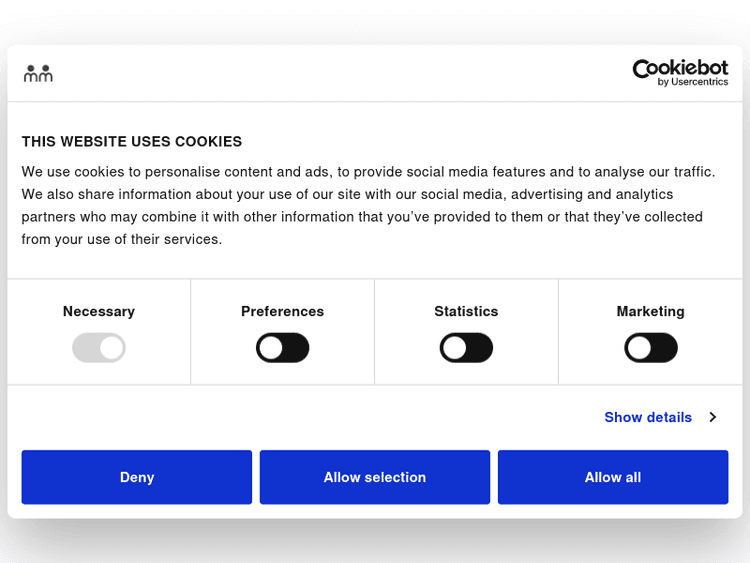Expand details using the chevron arrow
The image size is (750, 563).
(712, 417)
